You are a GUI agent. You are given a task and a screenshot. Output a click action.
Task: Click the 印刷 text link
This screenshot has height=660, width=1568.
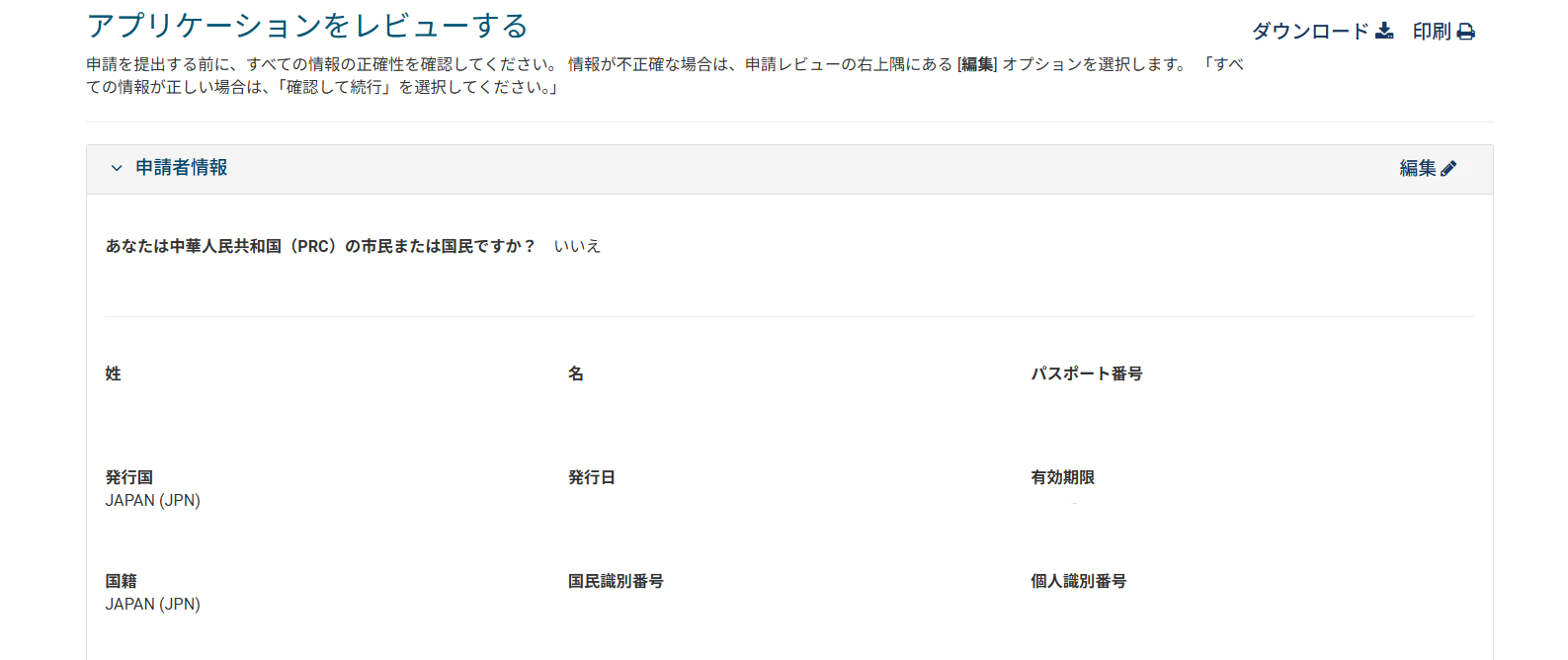point(1431,32)
